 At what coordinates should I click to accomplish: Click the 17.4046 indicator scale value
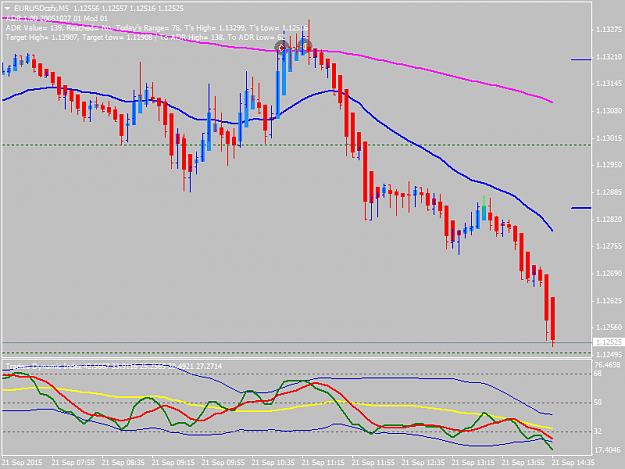point(607,450)
